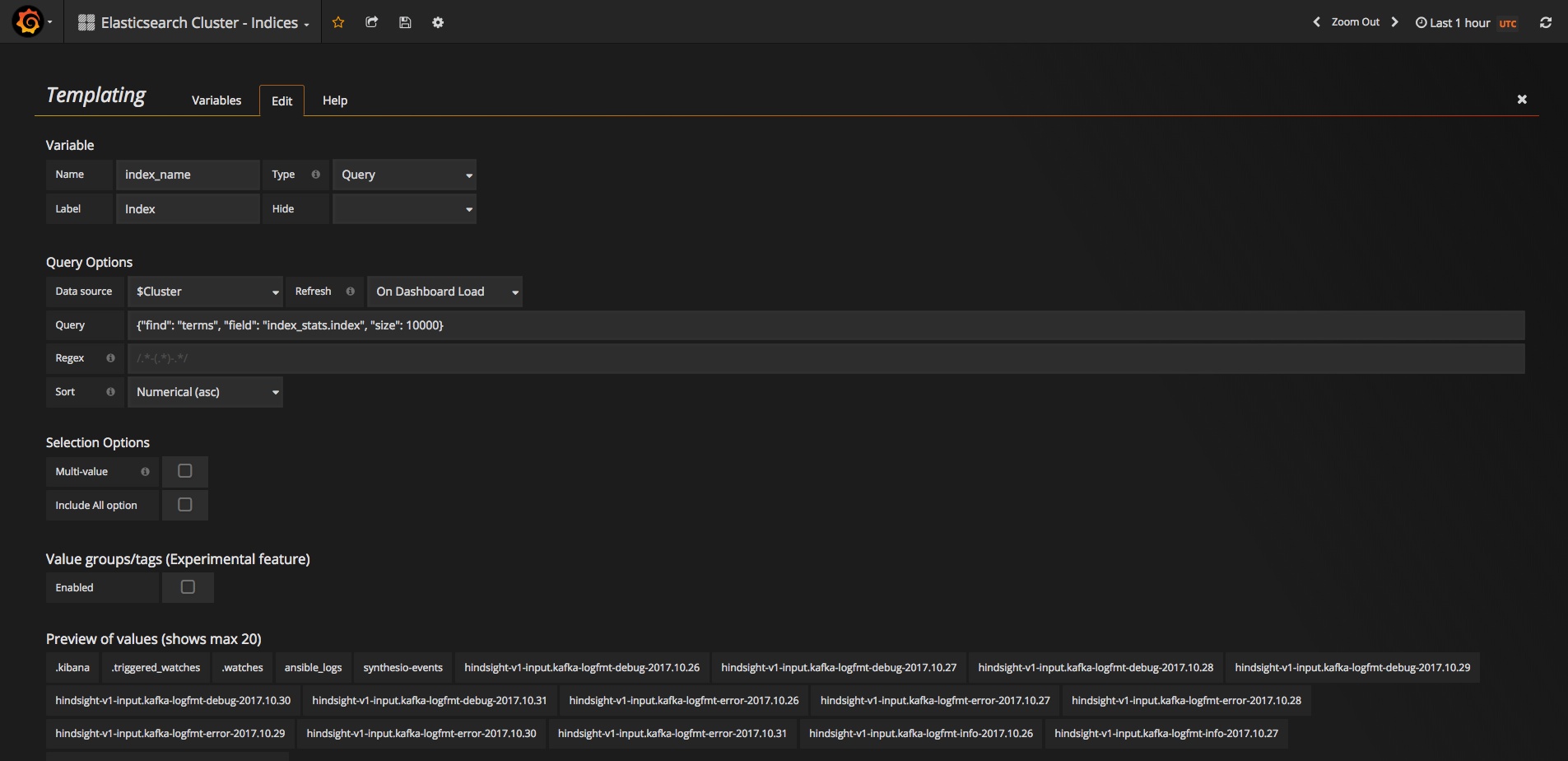Click preview value logfmt-error-2017.10.30
Screen dimensions: 1568x761
point(421,734)
